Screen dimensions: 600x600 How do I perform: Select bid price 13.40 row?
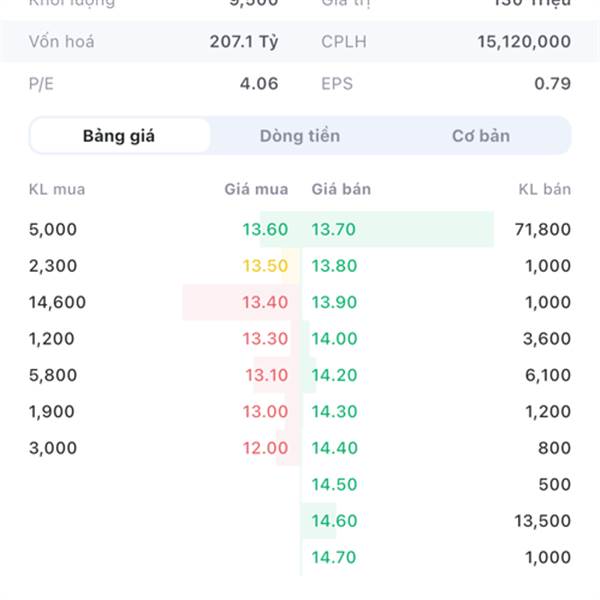[265, 303]
